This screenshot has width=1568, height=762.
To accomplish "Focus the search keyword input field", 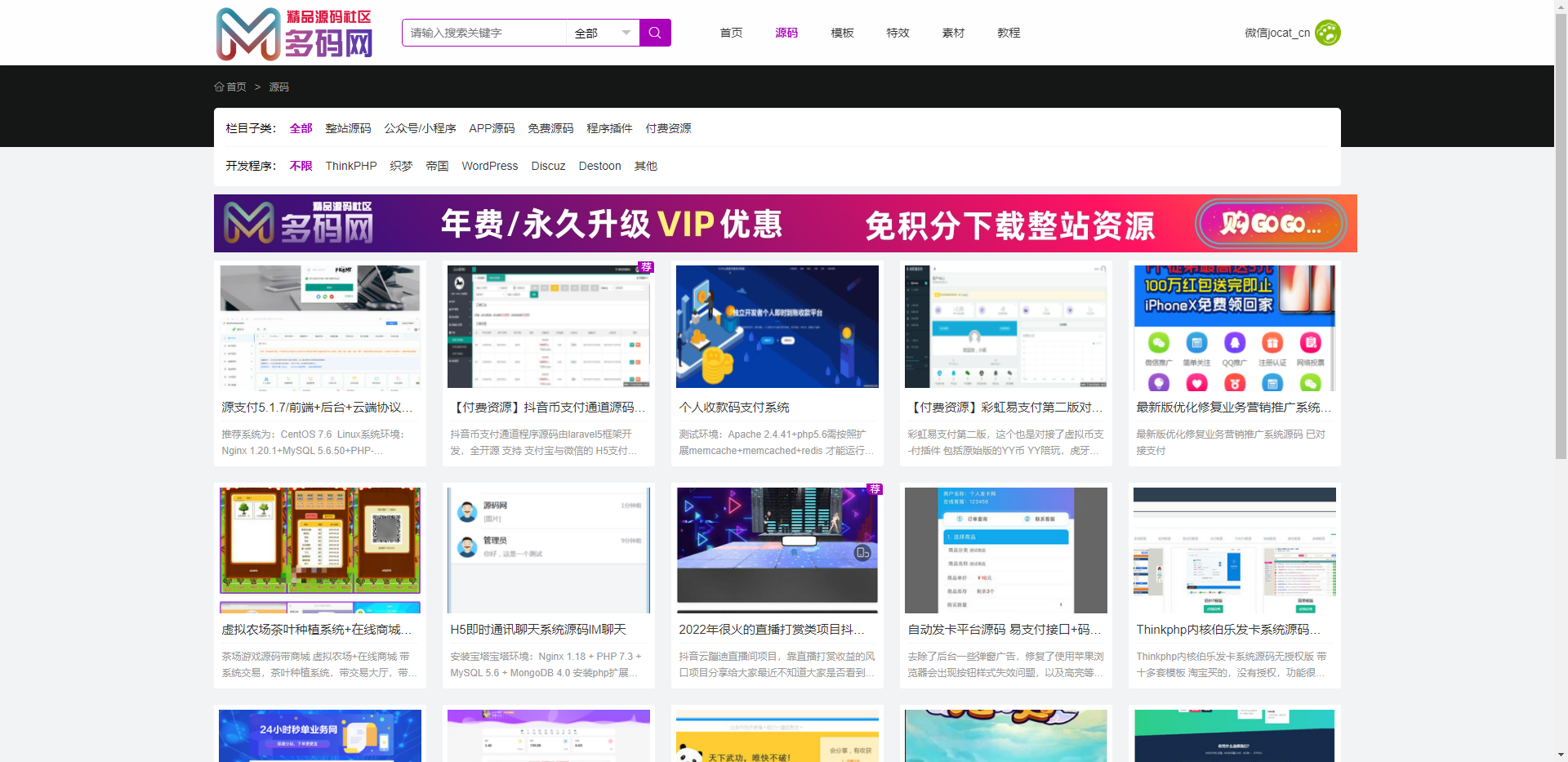I will click(x=484, y=33).
